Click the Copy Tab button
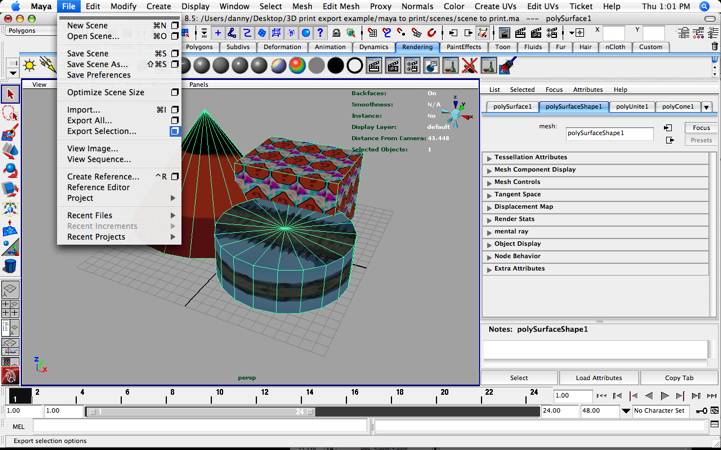721x450 pixels. point(679,378)
